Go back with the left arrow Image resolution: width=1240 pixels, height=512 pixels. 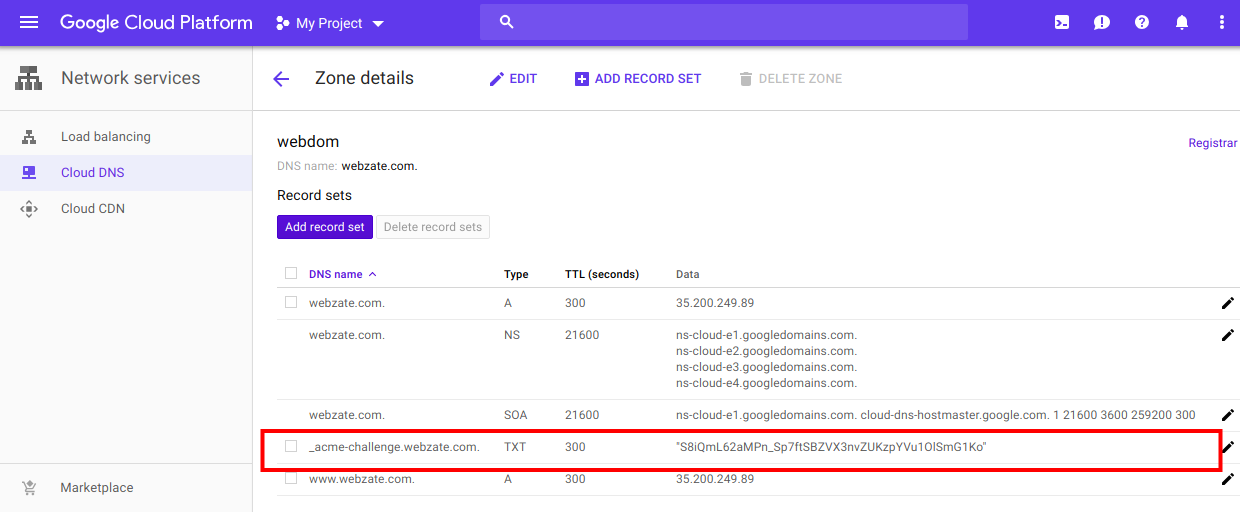click(x=281, y=79)
